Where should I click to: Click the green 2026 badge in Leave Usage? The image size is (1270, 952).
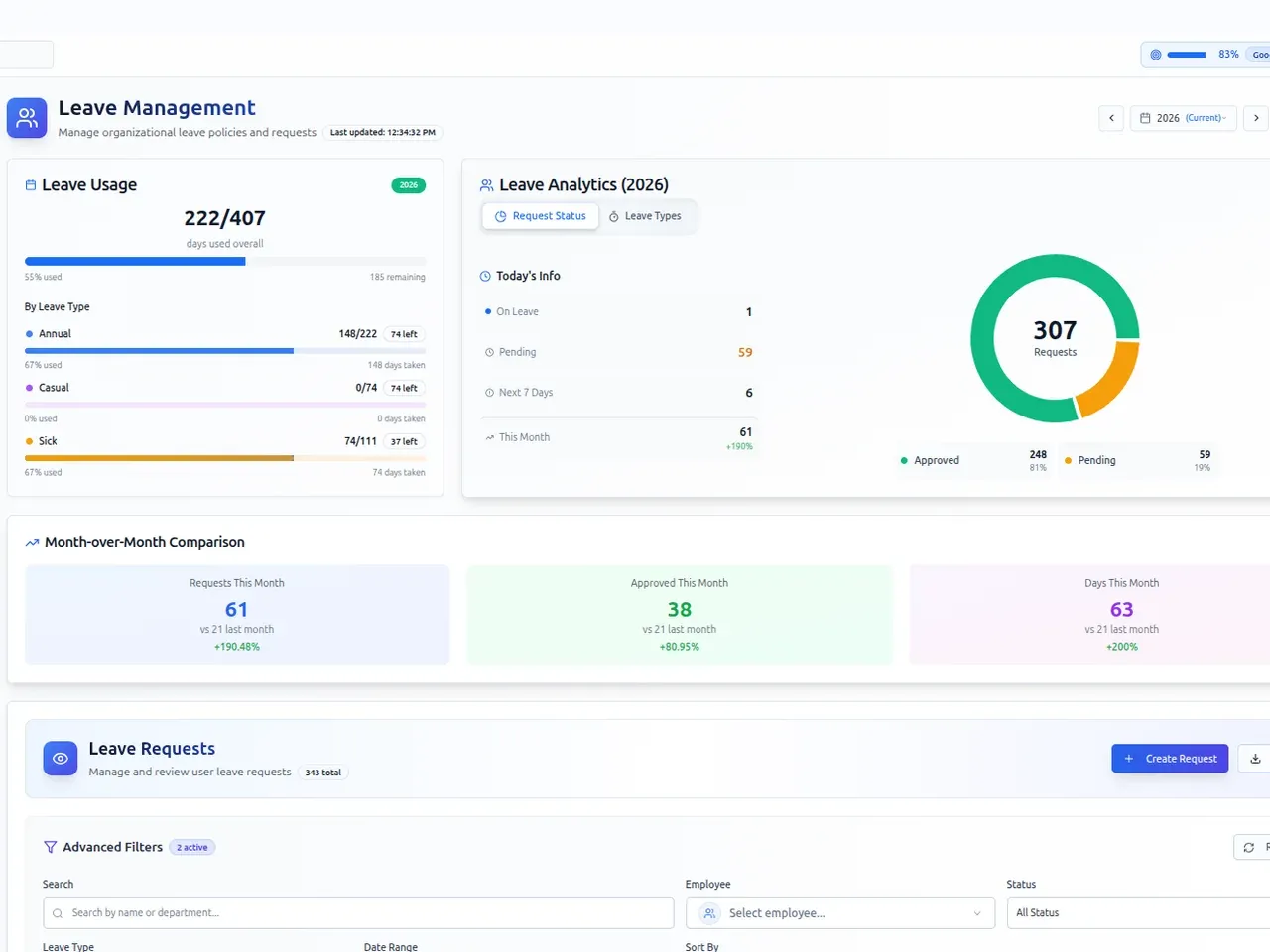click(409, 185)
